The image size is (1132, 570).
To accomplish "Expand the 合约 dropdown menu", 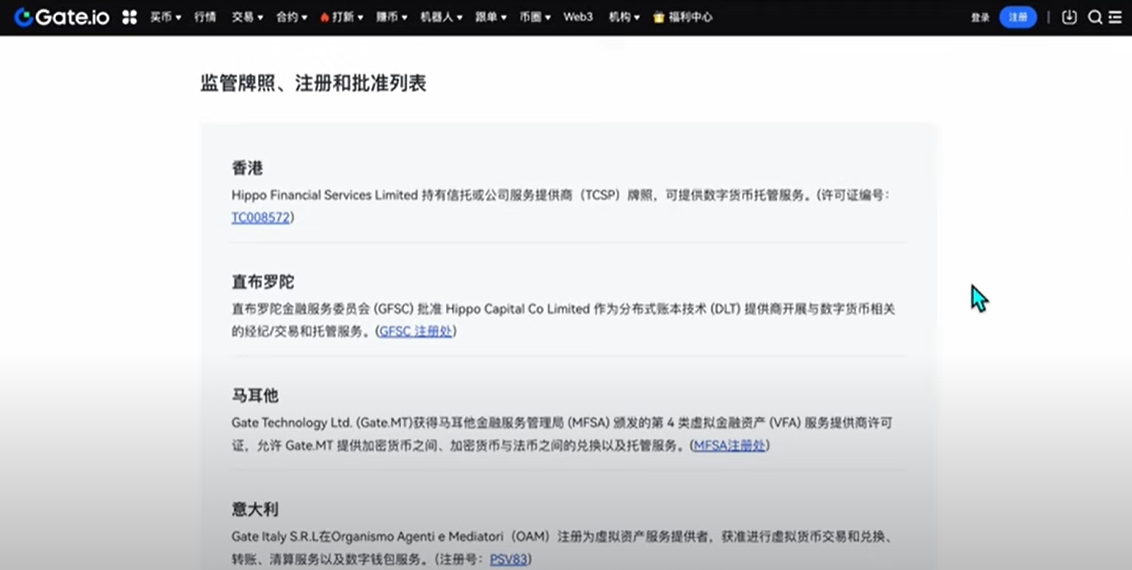I will click(291, 17).
